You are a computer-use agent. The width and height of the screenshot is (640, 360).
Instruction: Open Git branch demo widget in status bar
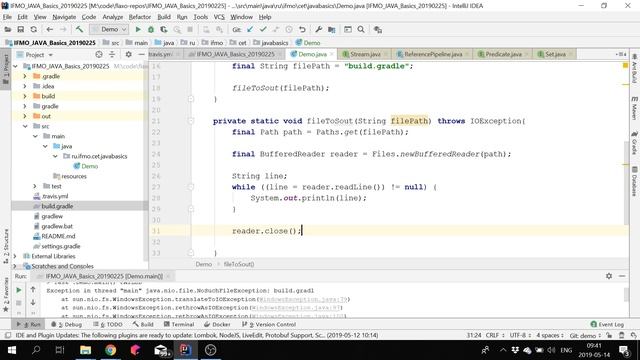click(585, 336)
